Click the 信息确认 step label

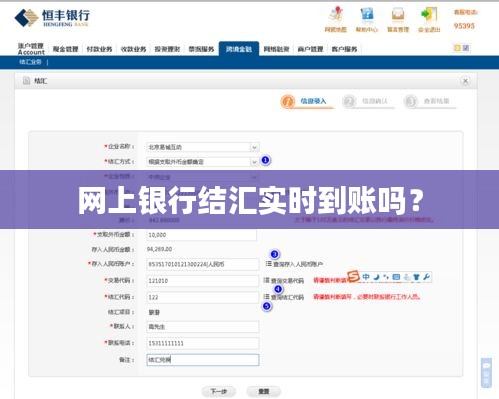tap(375, 101)
